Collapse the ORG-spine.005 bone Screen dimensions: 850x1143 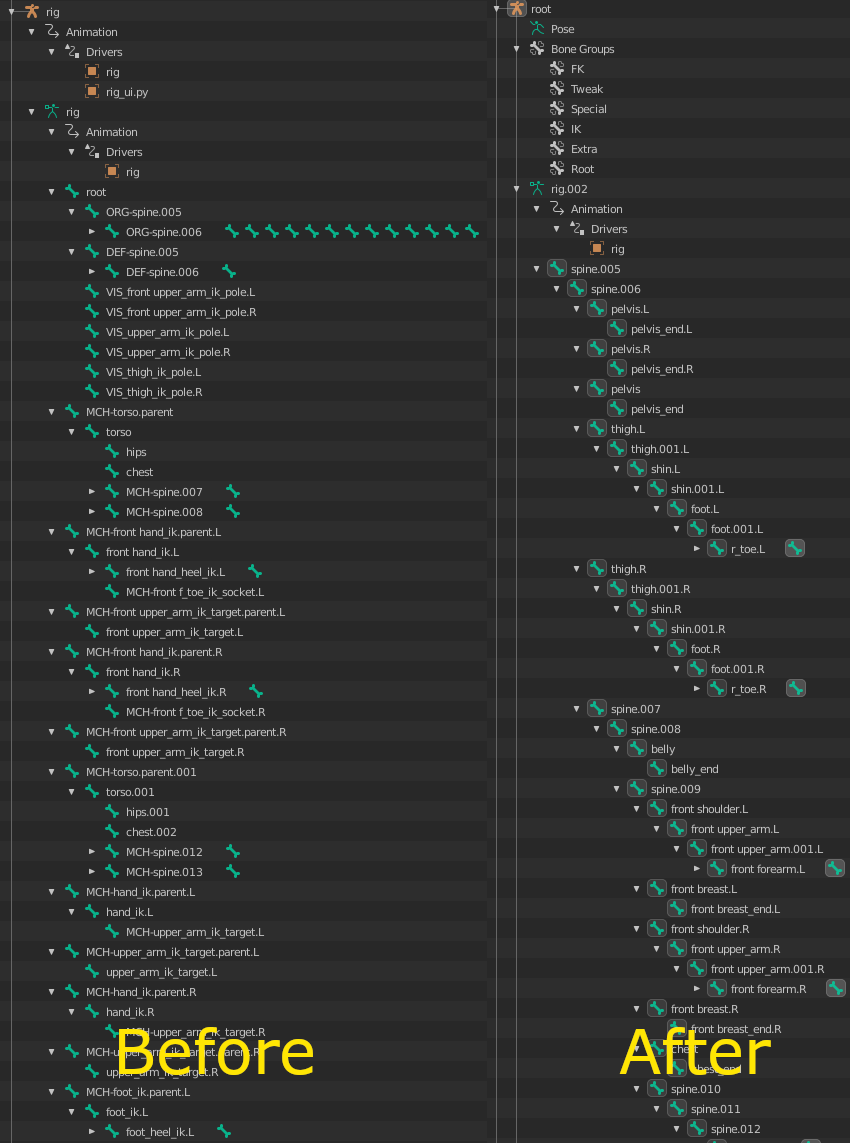(x=71, y=212)
